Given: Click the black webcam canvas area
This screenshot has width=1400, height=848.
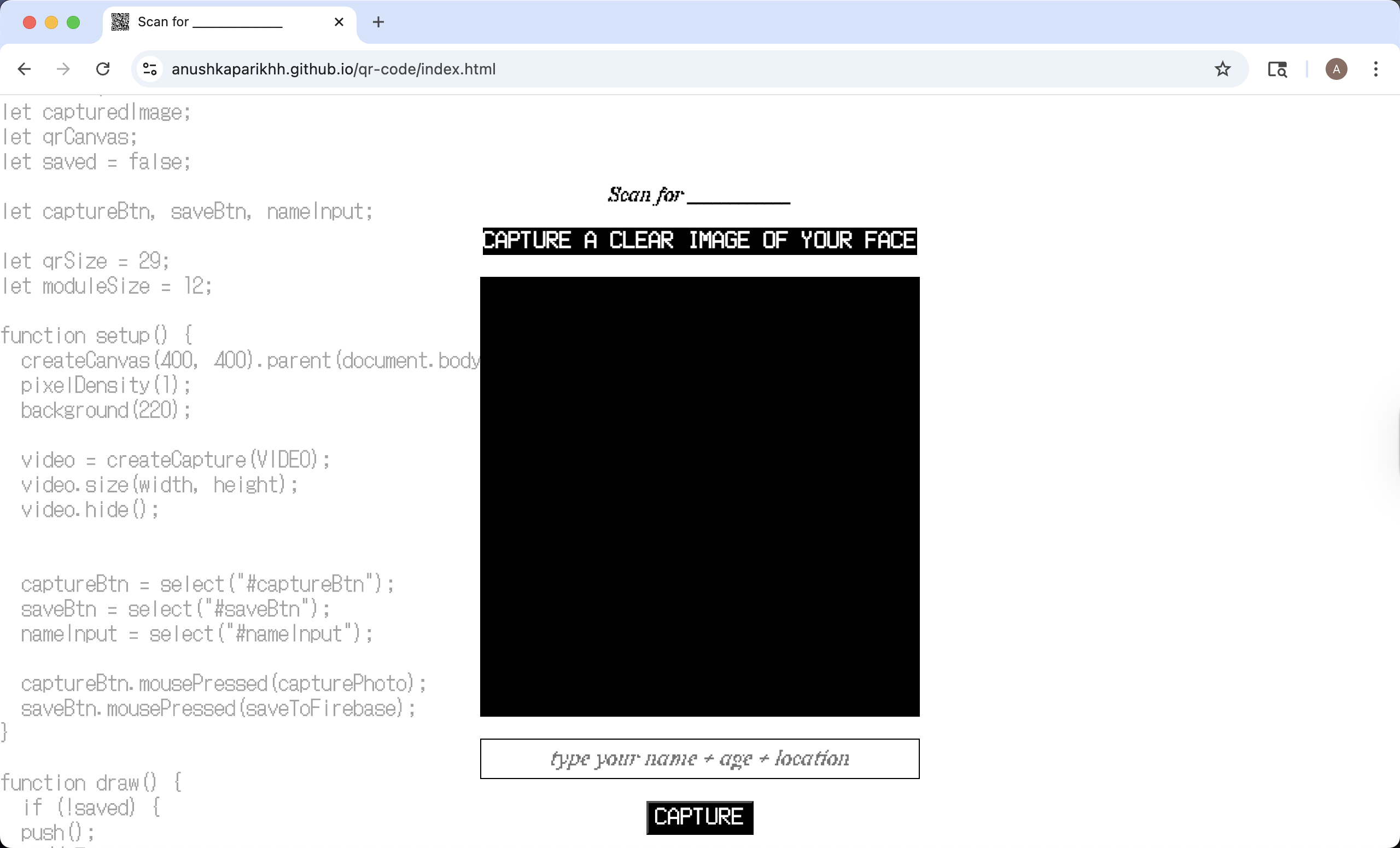Looking at the screenshot, I should (x=699, y=496).
